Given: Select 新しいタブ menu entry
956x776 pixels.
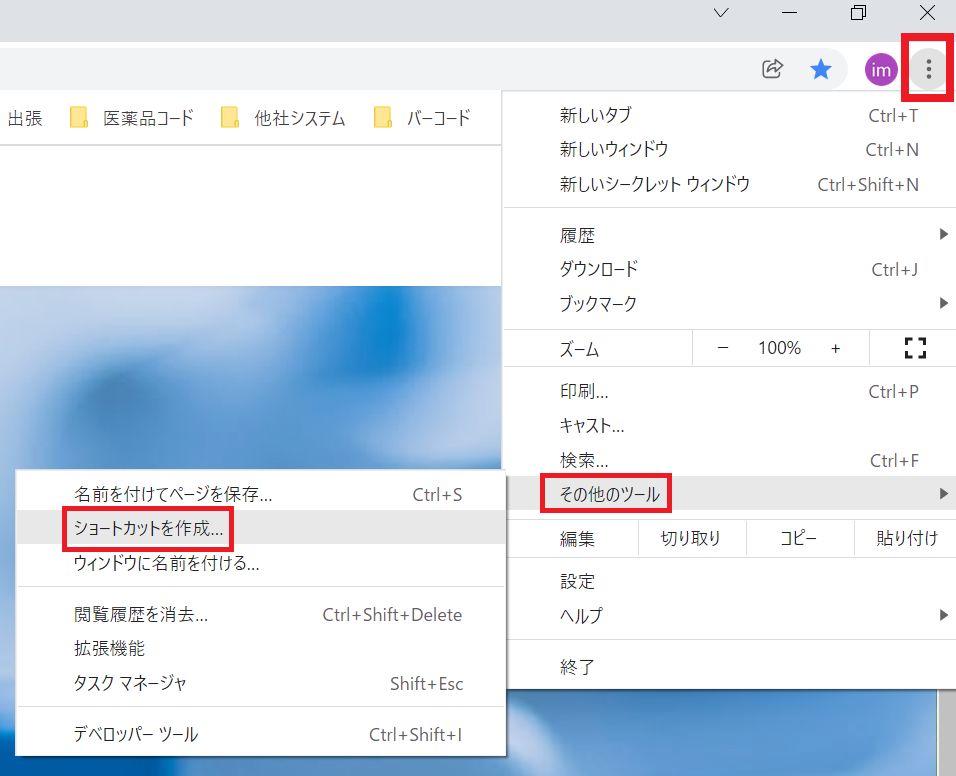Looking at the screenshot, I should click(730, 115).
